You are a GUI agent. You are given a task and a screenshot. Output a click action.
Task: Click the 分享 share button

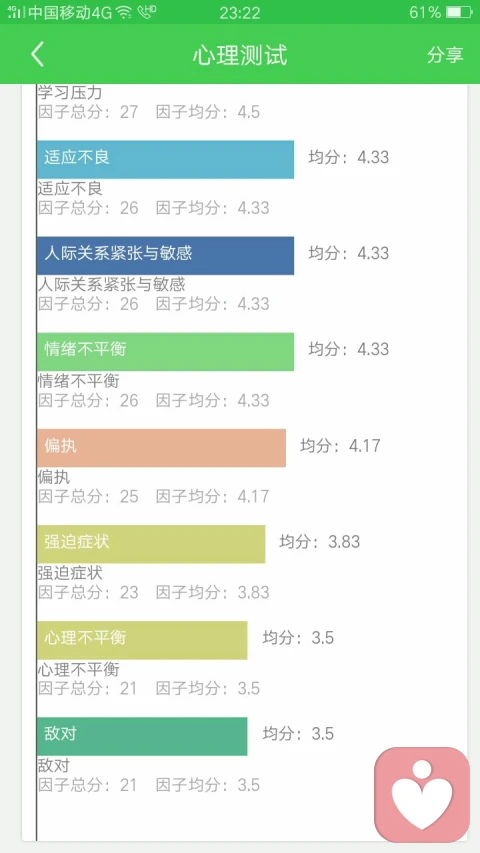pyautogui.click(x=445, y=55)
